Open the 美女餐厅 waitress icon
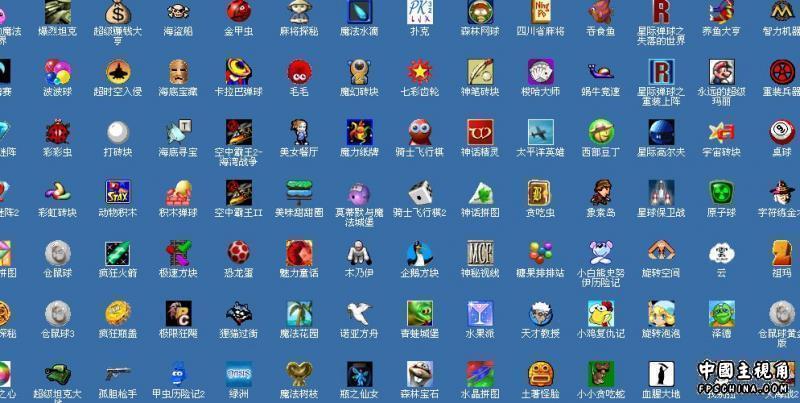The width and height of the screenshot is (800, 403). [299, 132]
